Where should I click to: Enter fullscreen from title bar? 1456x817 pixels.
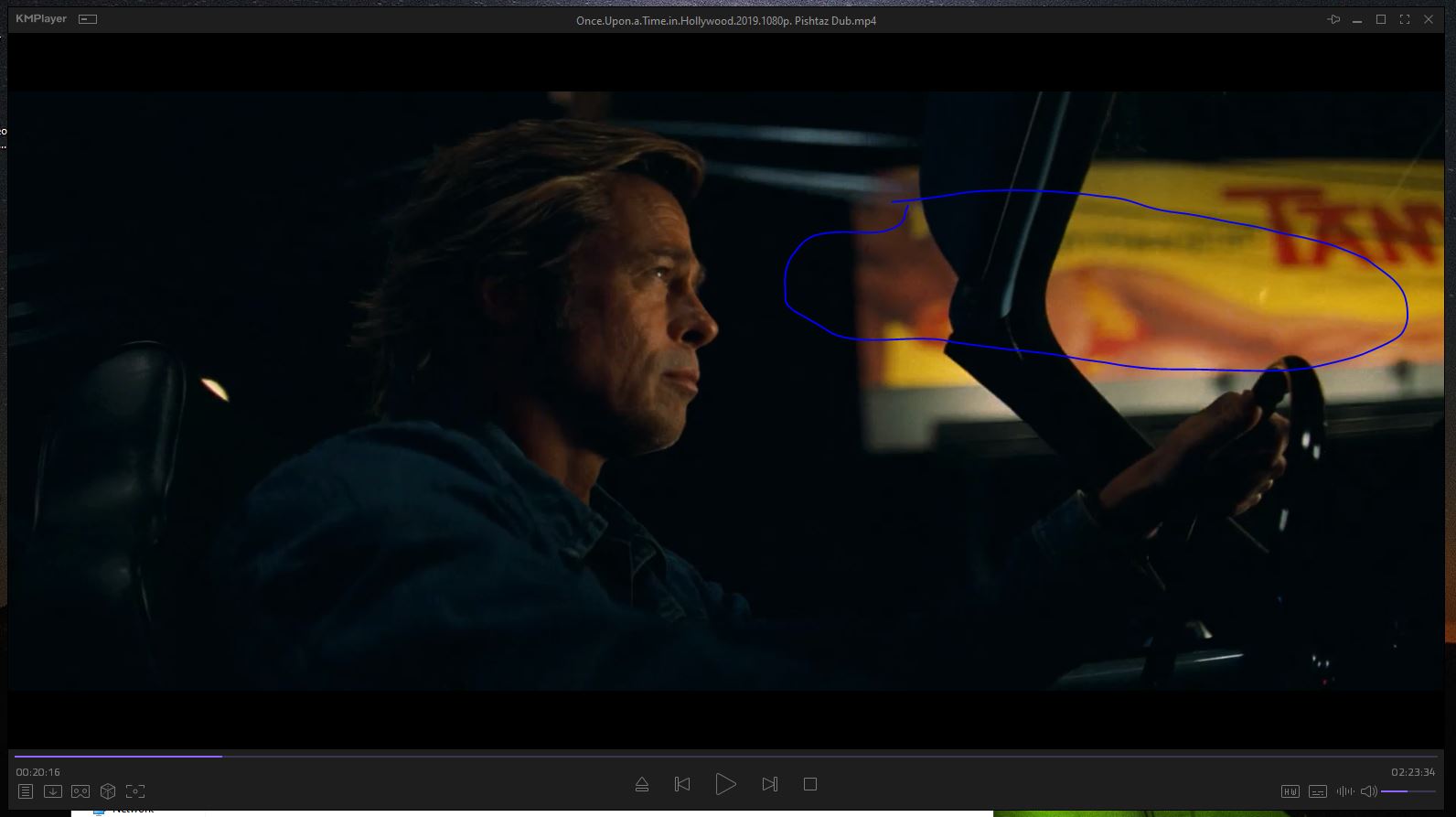1405,19
